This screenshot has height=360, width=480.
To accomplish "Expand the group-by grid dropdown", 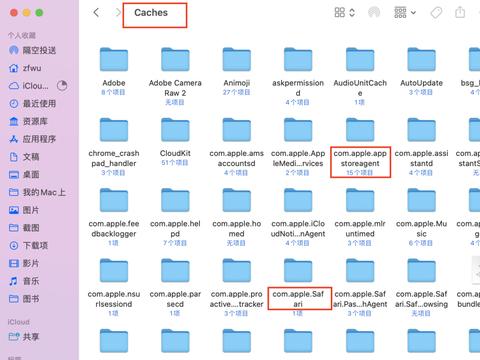I will 405,13.
